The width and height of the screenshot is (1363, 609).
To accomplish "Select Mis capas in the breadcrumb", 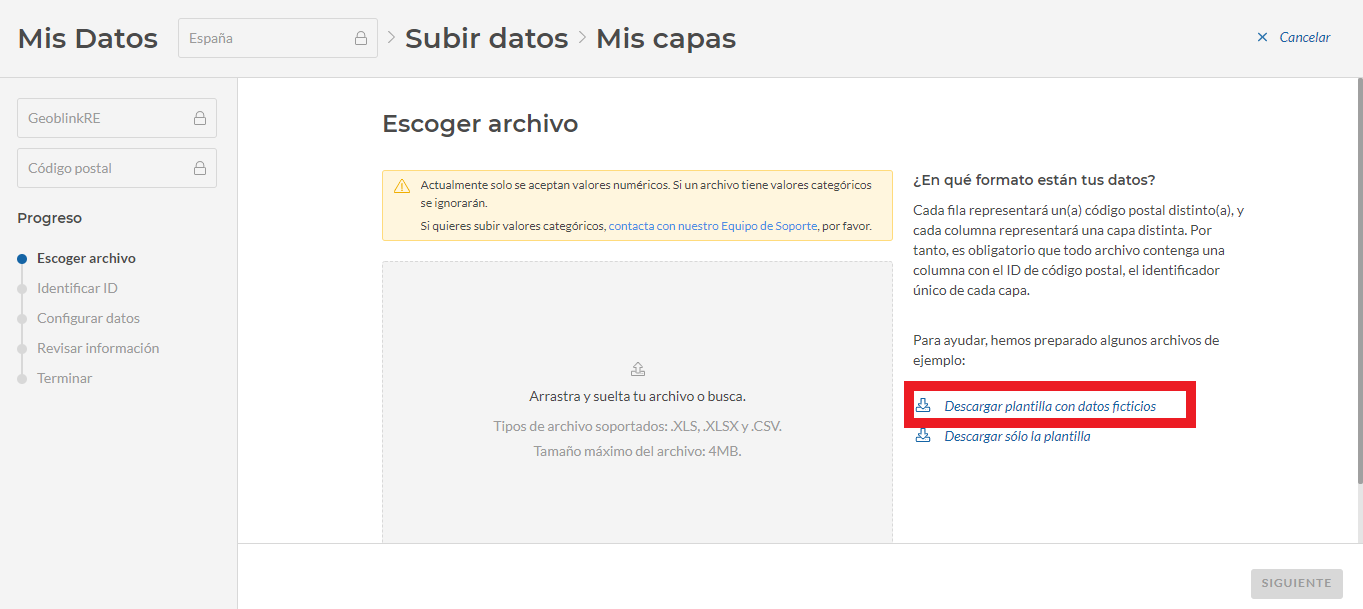I will (x=665, y=38).
